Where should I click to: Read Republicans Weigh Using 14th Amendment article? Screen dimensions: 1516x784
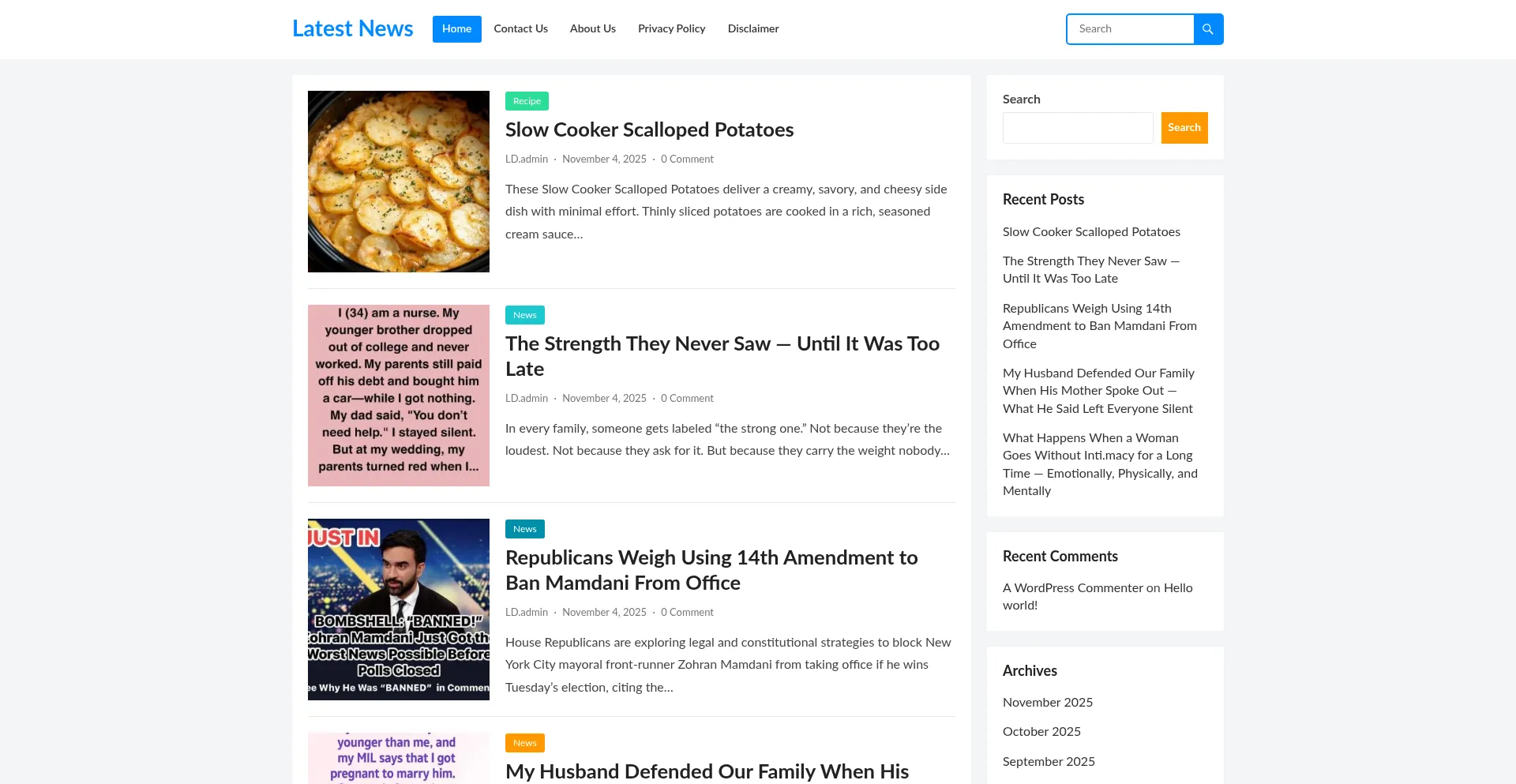(x=711, y=570)
